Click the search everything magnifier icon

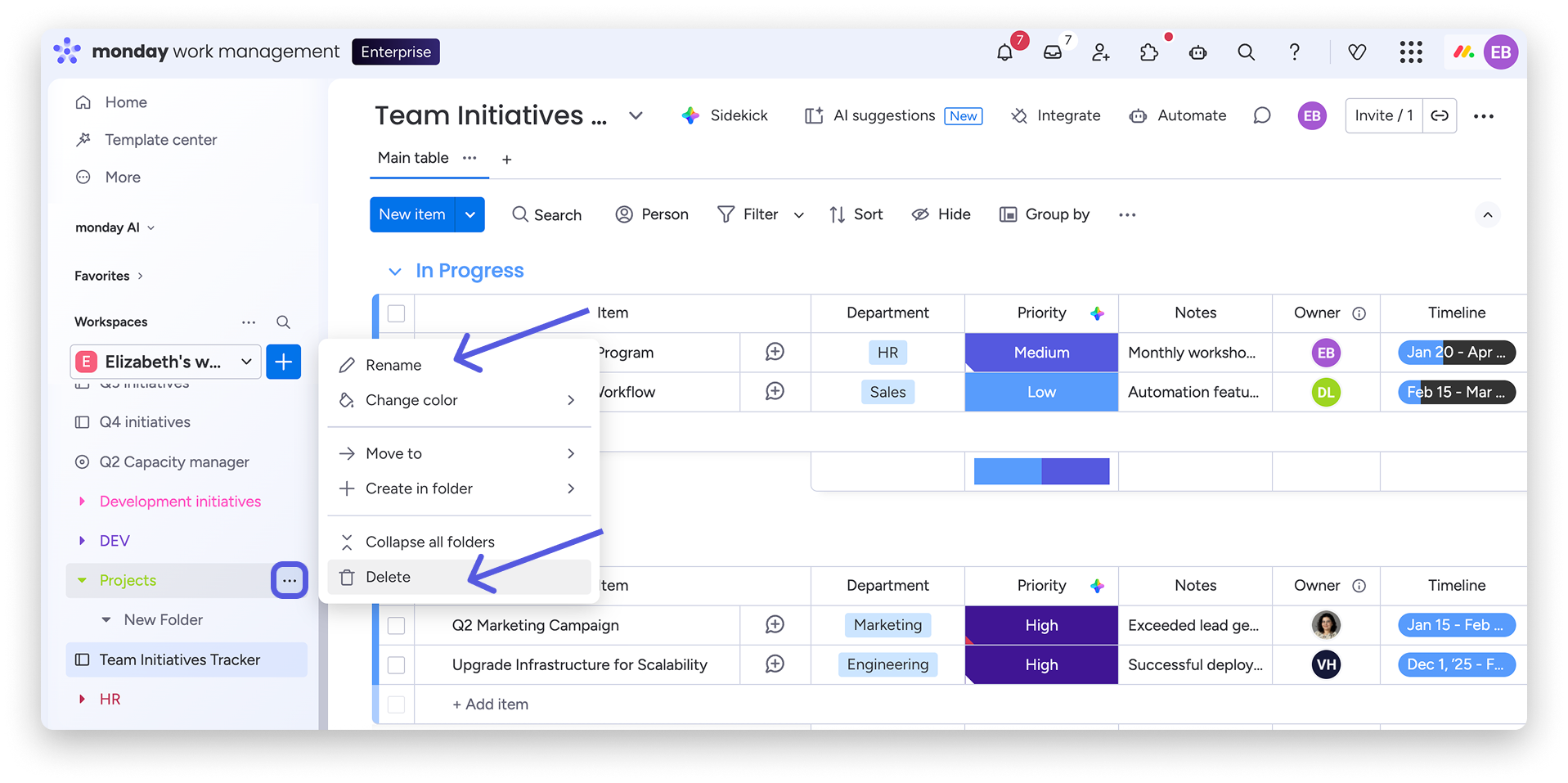tap(1246, 52)
